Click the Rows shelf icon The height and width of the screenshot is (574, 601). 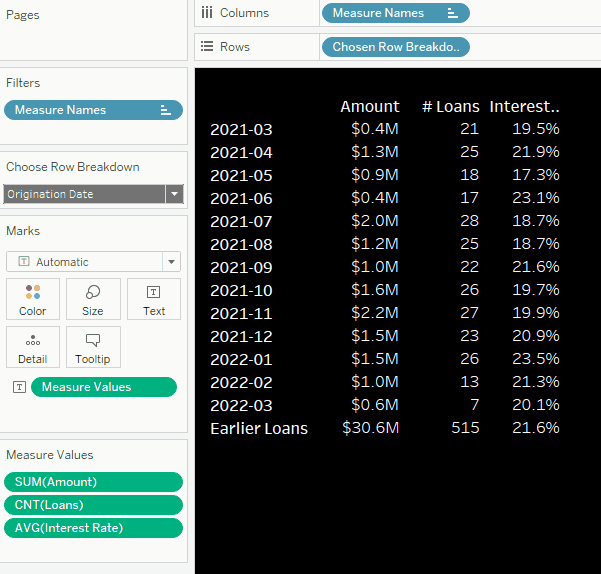[207, 47]
